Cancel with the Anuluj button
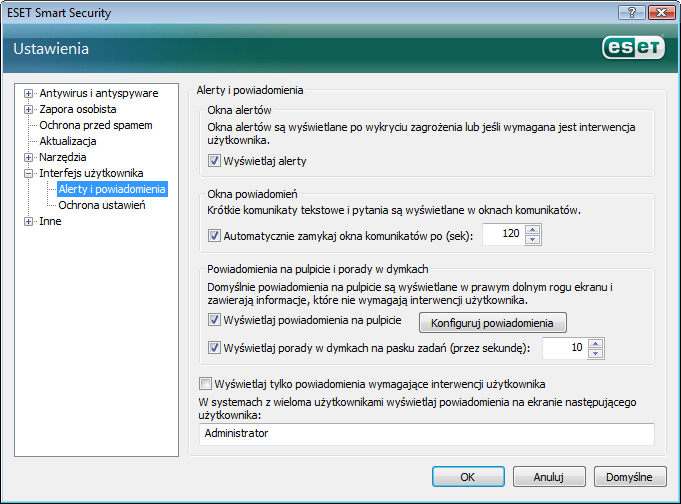Viewport: 681px width, 504px height. pyautogui.click(x=549, y=477)
